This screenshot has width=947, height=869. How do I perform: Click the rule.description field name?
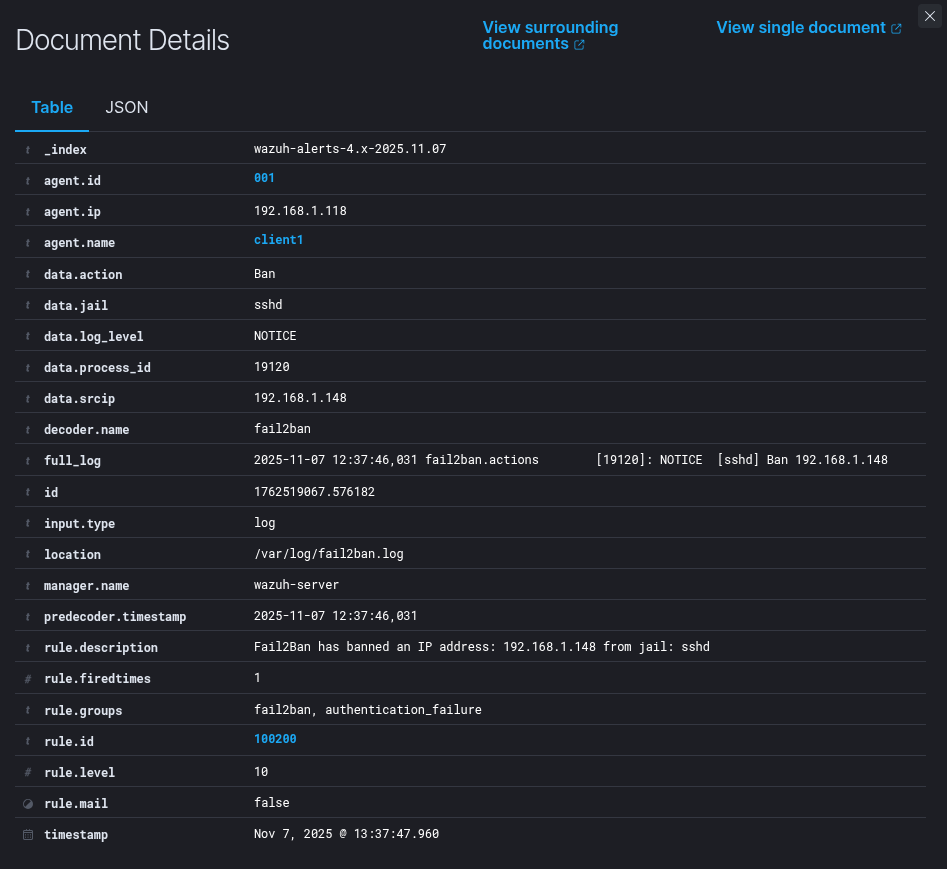(100, 648)
